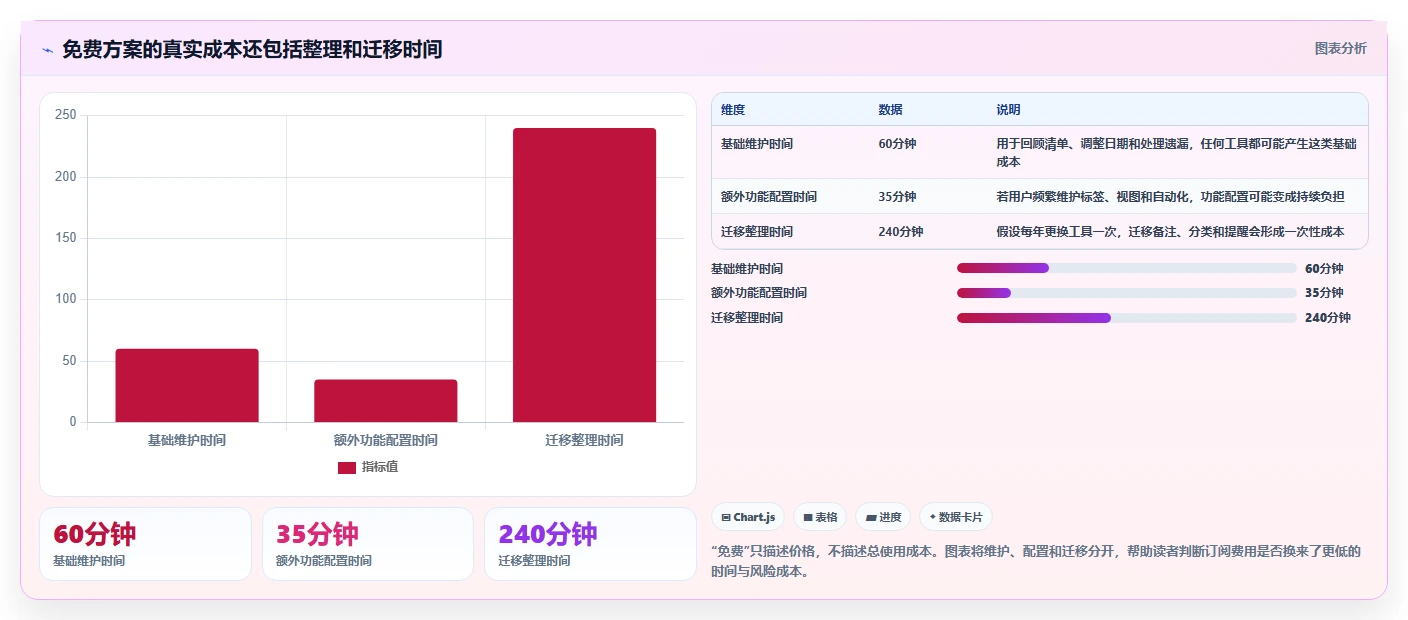Click the 60分钟 progress value label
1408x620 pixels.
[1324, 269]
